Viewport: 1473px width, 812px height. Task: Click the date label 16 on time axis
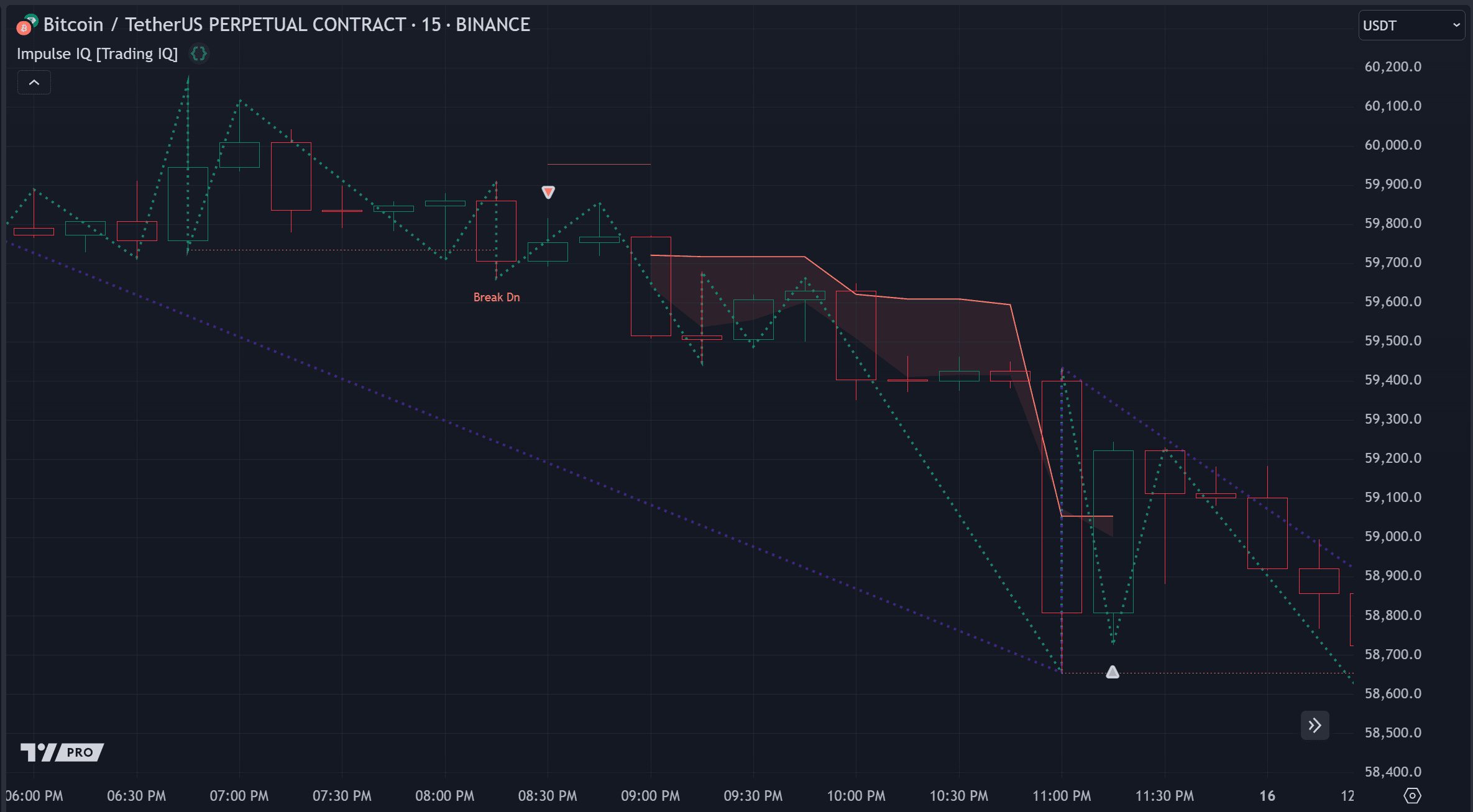coord(1267,796)
